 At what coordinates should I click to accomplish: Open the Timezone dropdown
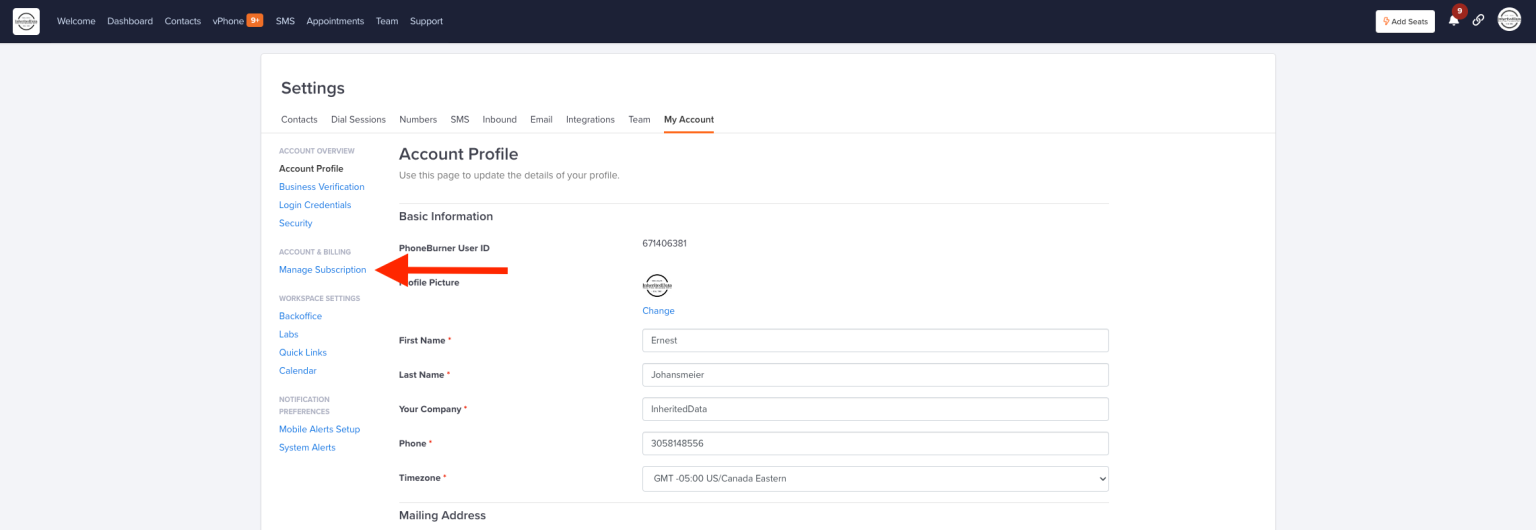tap(875, 478)
